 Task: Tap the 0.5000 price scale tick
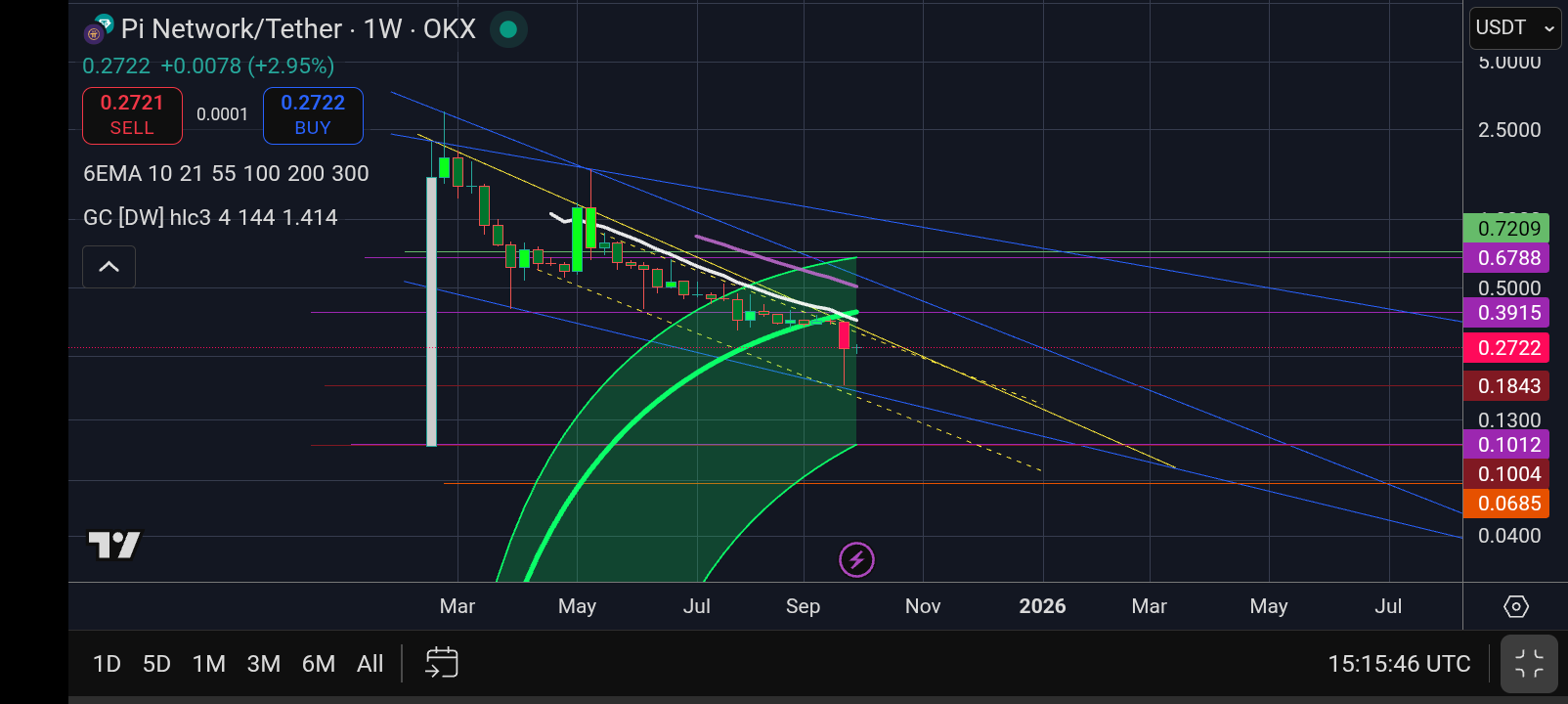pyautogui.click(x=1509, y=287)
